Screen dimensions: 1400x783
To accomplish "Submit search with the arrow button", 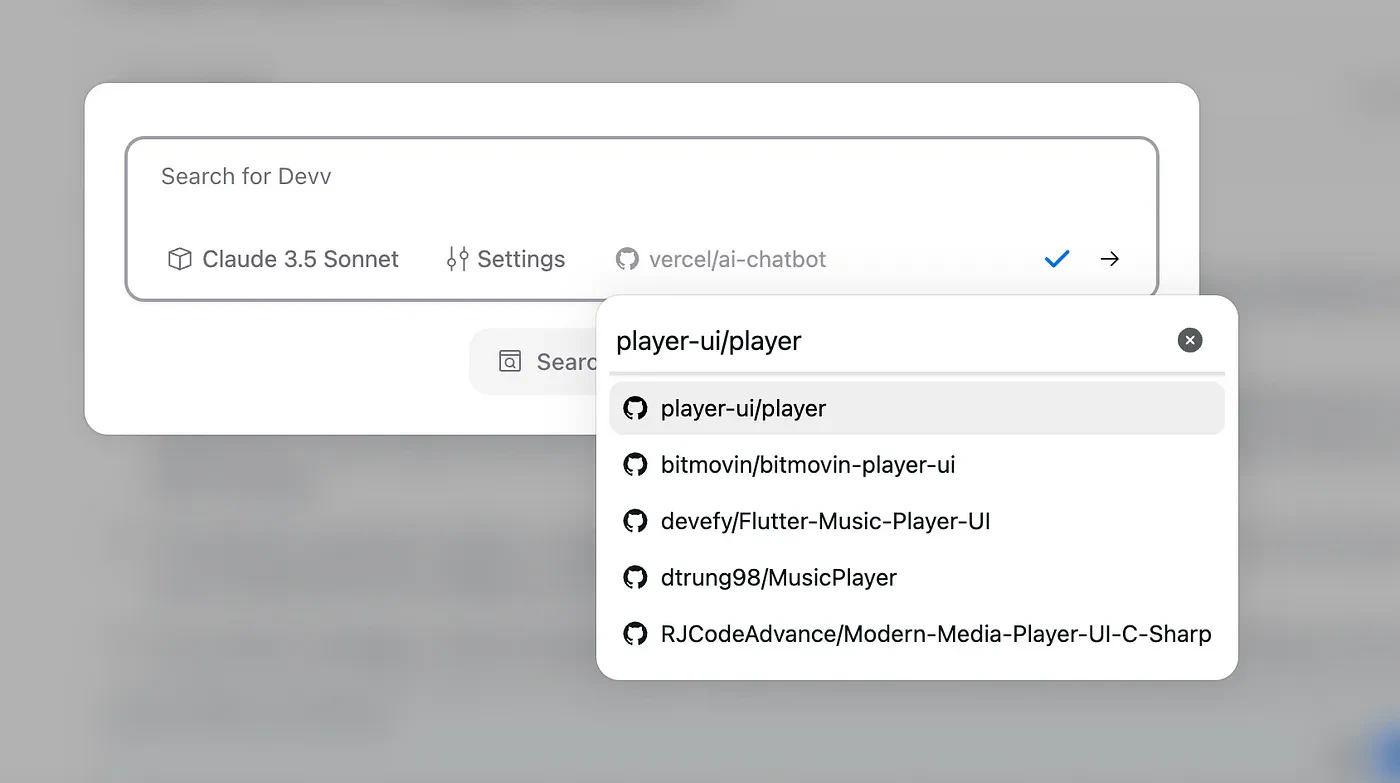I will click(x=1109, y=259).
